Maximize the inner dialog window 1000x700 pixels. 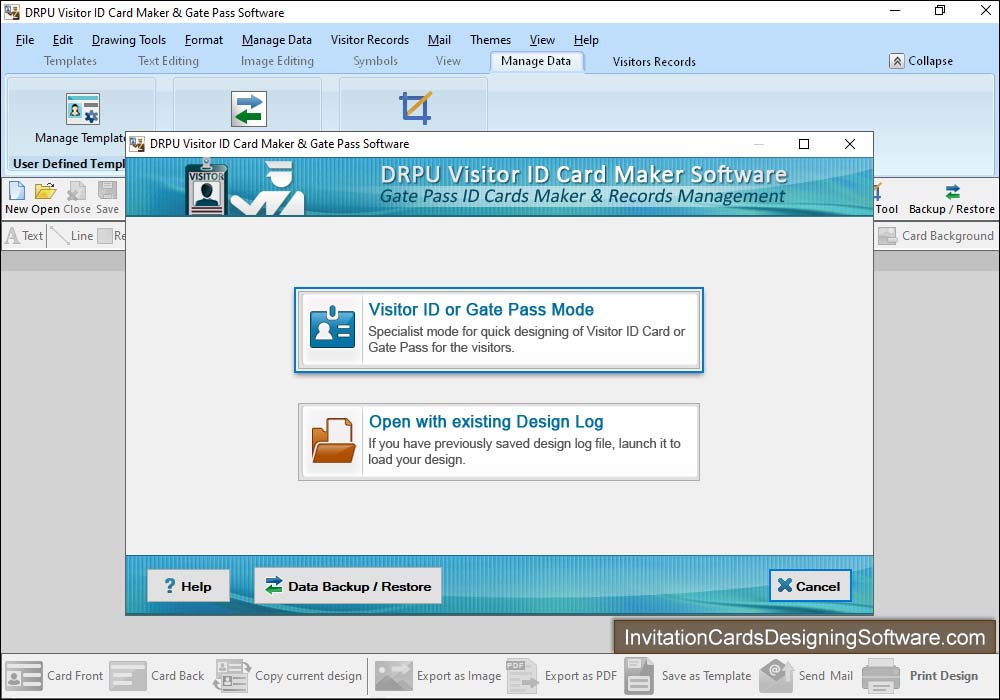tap(804, 144)
